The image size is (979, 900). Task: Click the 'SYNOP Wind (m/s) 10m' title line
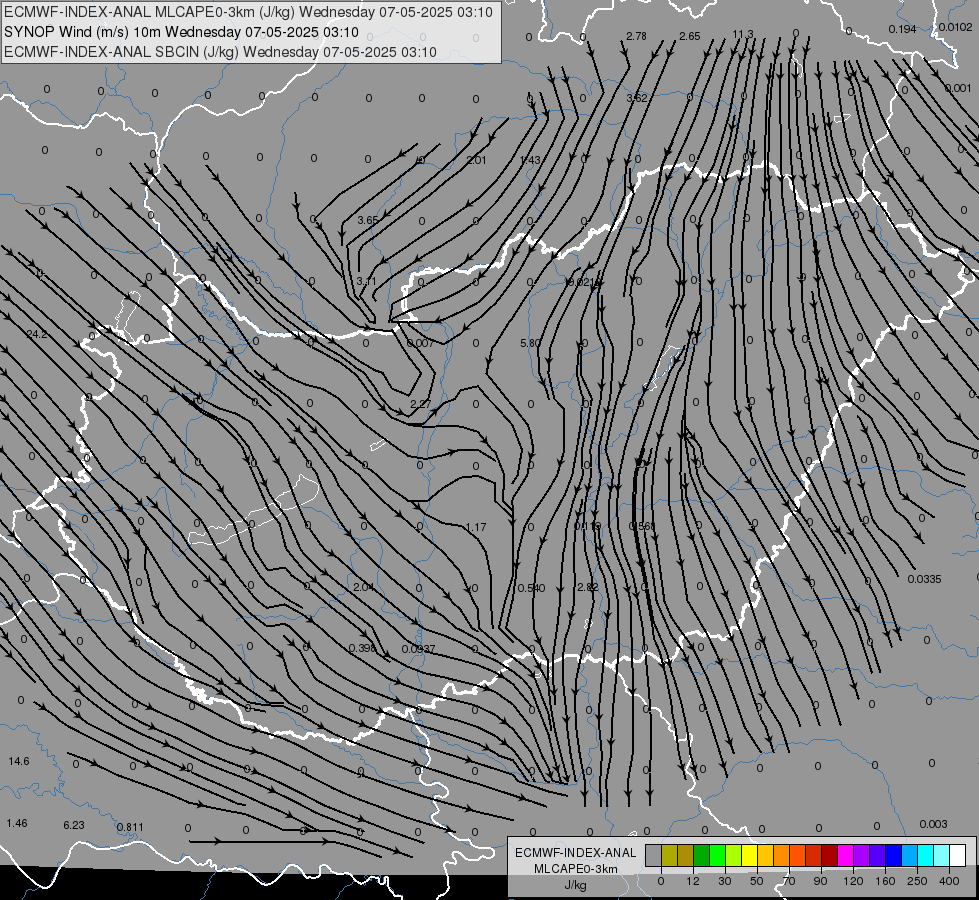click(x=181, y=32)
